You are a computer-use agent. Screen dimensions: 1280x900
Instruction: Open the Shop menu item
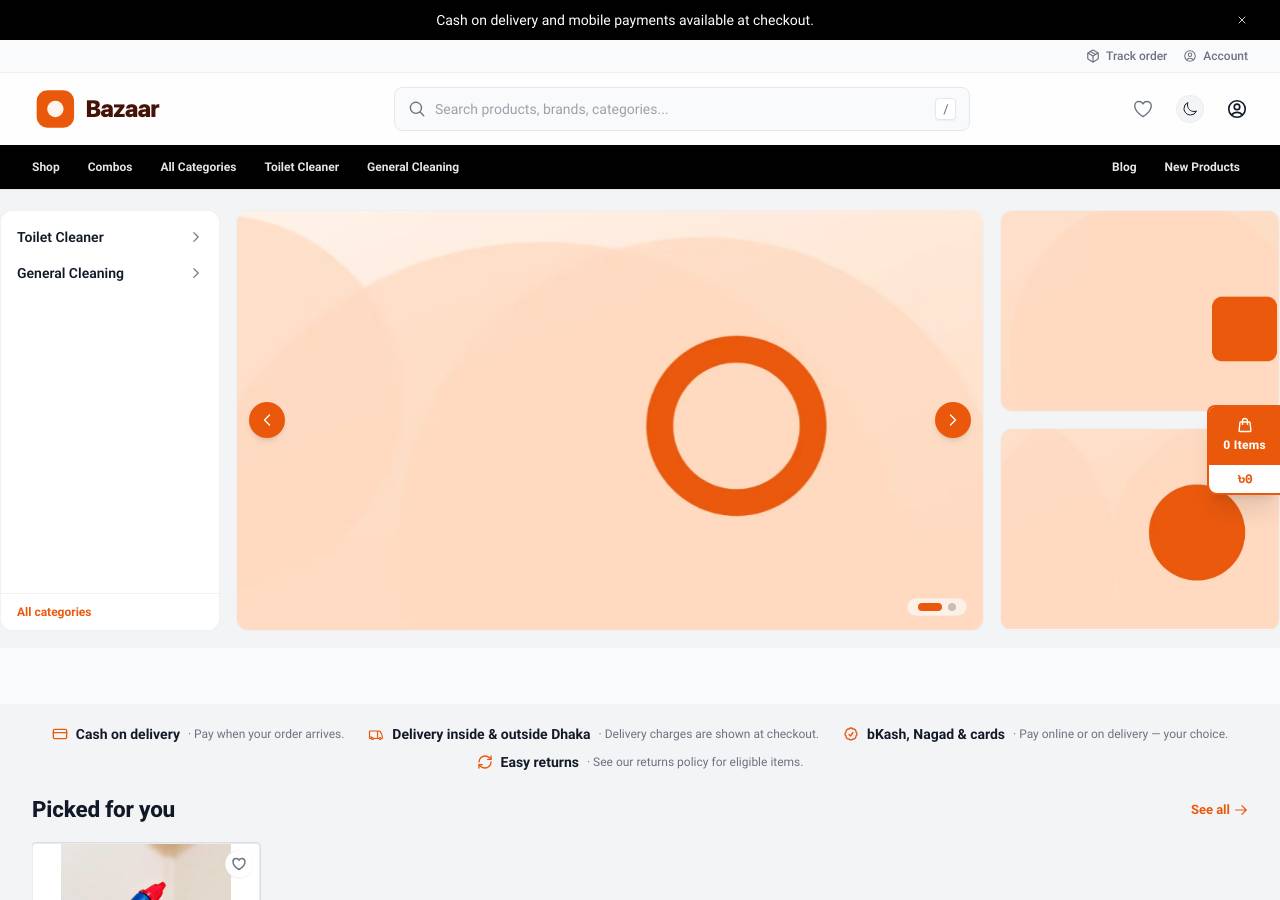(46, 167)
